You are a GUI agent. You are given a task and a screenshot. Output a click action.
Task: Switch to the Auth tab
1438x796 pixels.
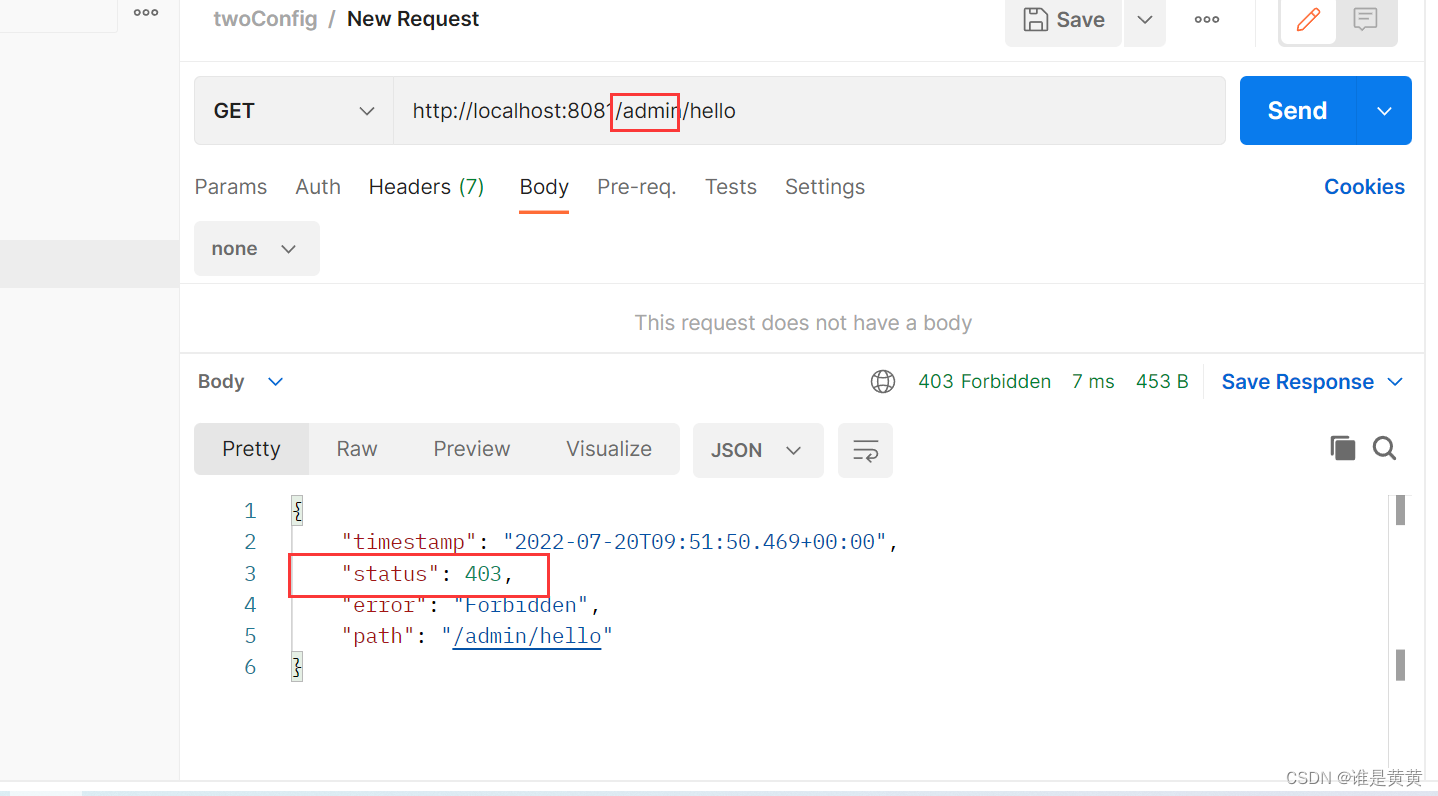tap(318, 187)
